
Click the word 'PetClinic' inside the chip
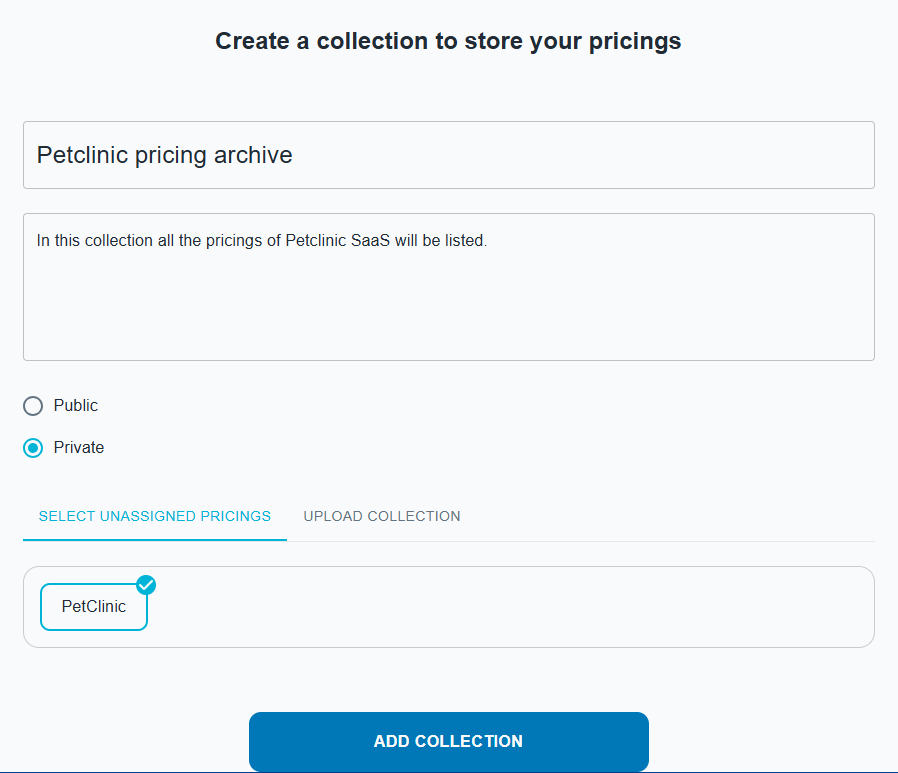[94, 607]
